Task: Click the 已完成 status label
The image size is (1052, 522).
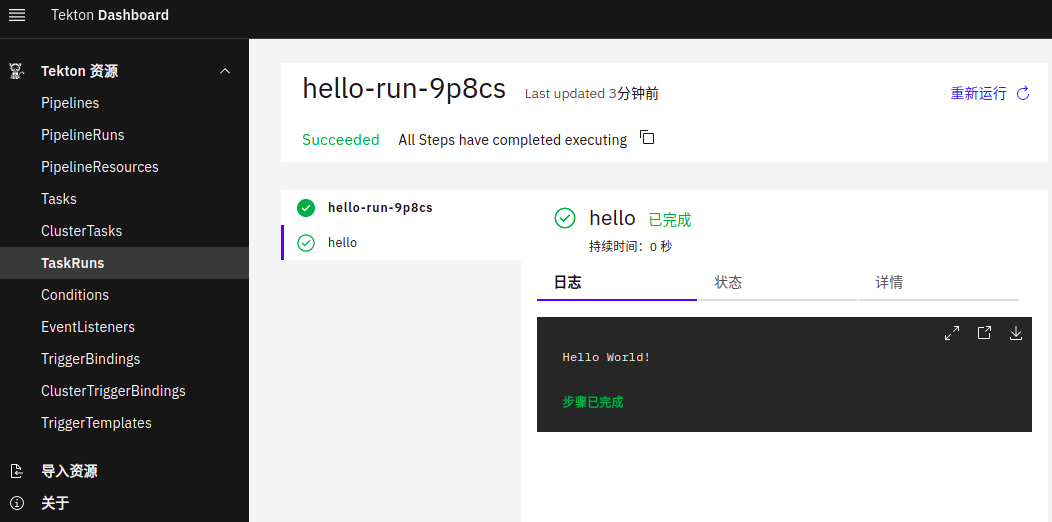Action: coord(670,220)
